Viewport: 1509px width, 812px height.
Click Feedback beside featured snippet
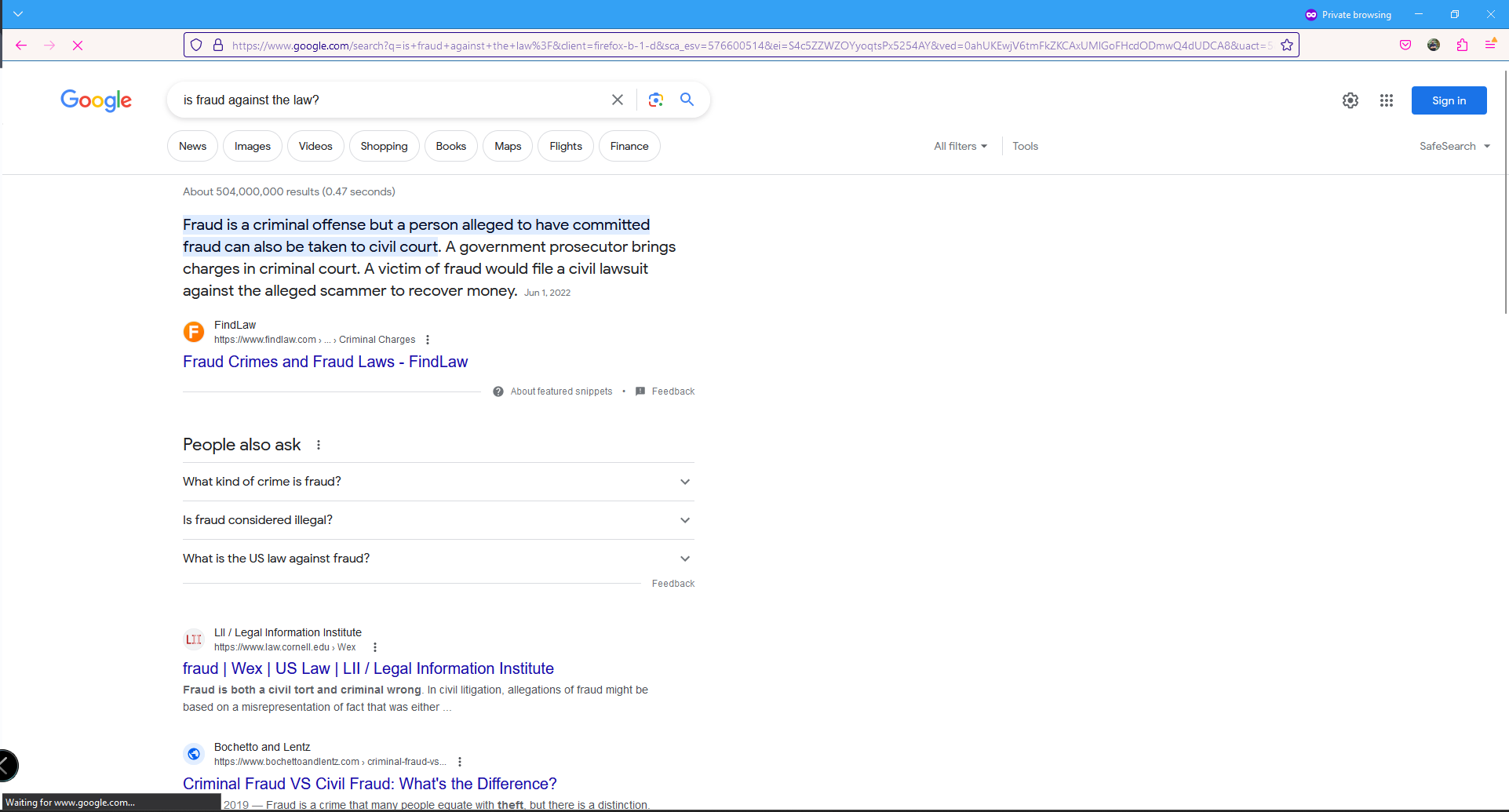pyautogui.click(x=672, y=391)
